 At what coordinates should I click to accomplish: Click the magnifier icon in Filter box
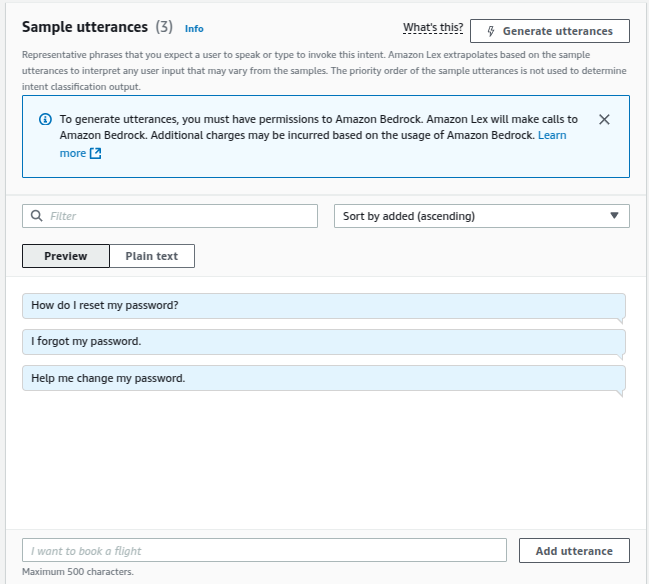tap(36, 216)
